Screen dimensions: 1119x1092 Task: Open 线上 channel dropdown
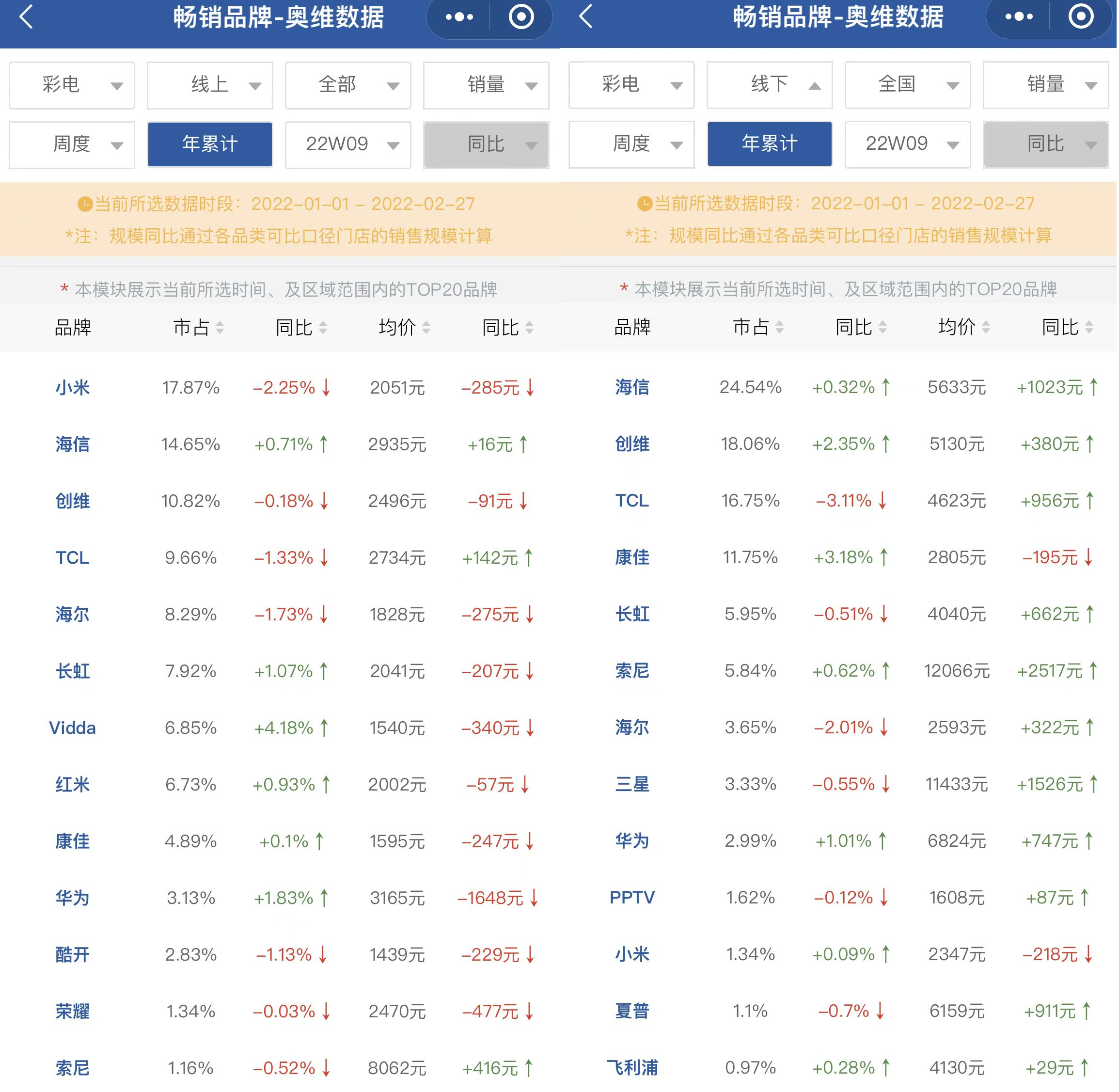(210, 85)
